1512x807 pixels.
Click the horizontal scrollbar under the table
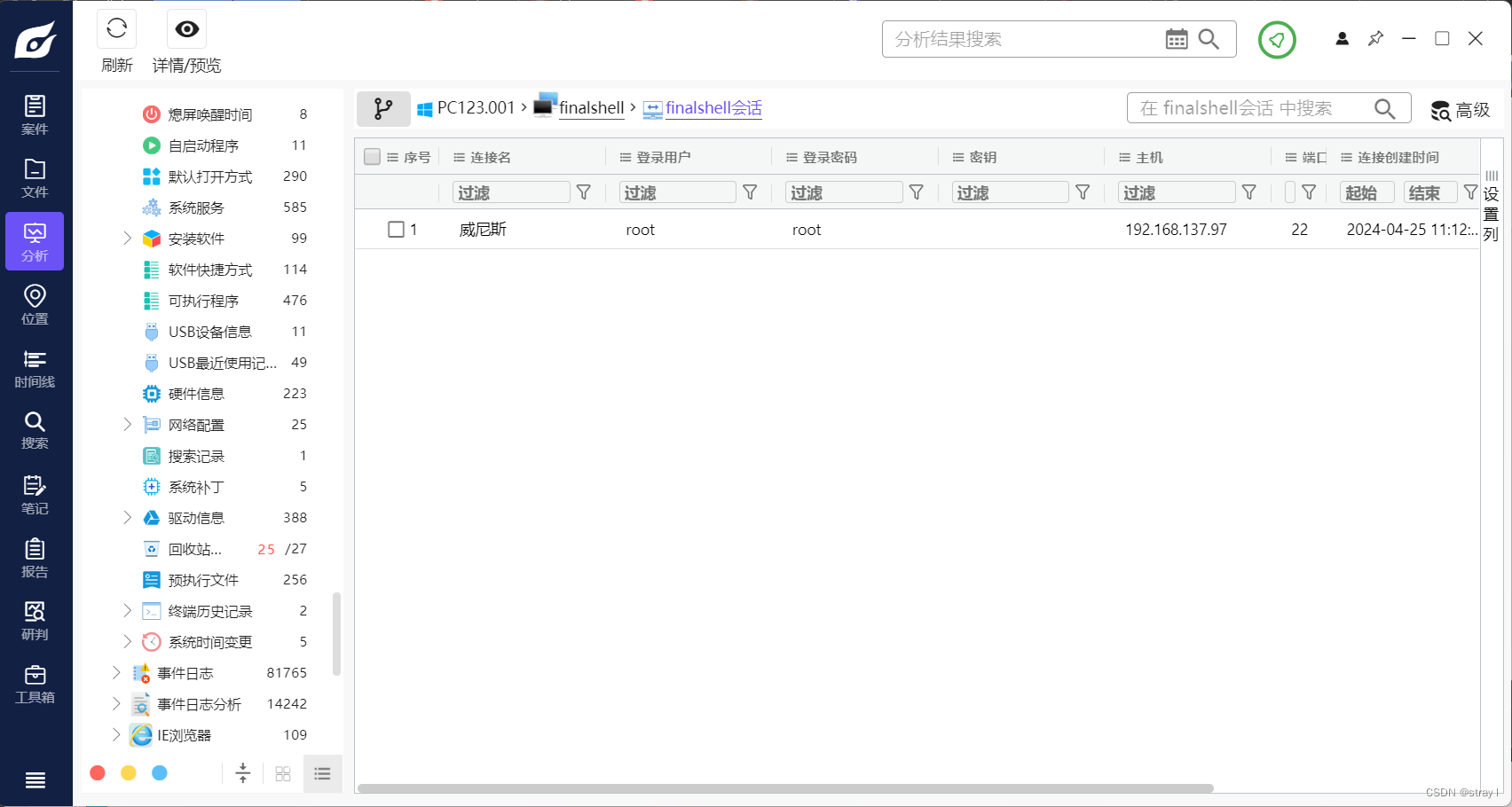coord(785,788)
